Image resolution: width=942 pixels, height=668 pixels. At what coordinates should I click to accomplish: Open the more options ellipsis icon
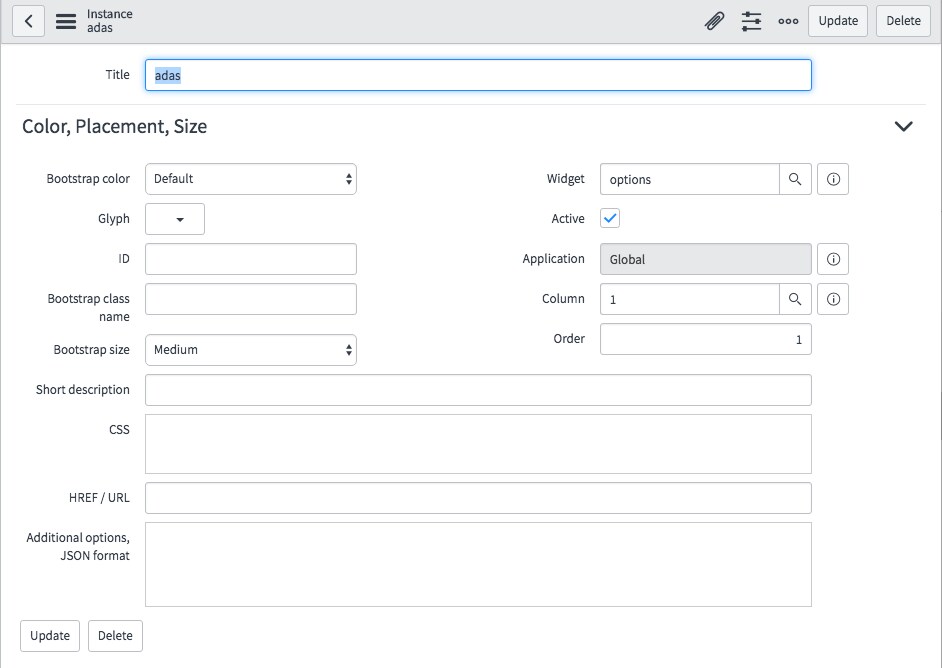[788, 21]
